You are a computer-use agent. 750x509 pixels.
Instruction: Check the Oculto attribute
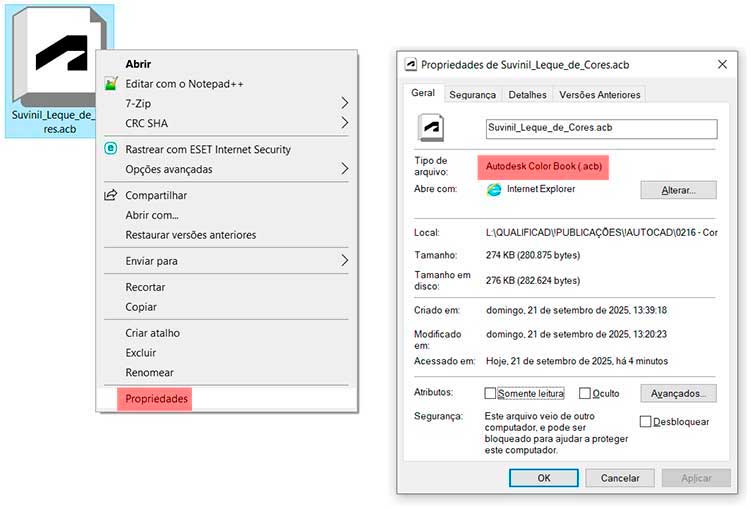585,393
